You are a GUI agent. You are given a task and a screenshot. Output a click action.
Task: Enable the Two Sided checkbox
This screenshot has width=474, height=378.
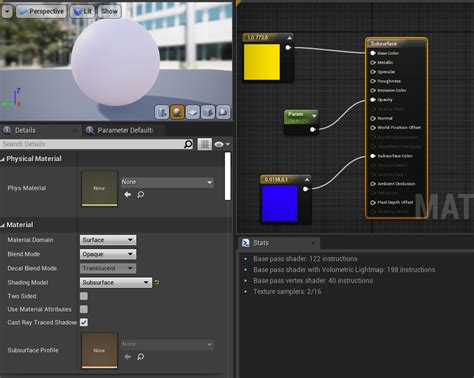tap(84, 296)
